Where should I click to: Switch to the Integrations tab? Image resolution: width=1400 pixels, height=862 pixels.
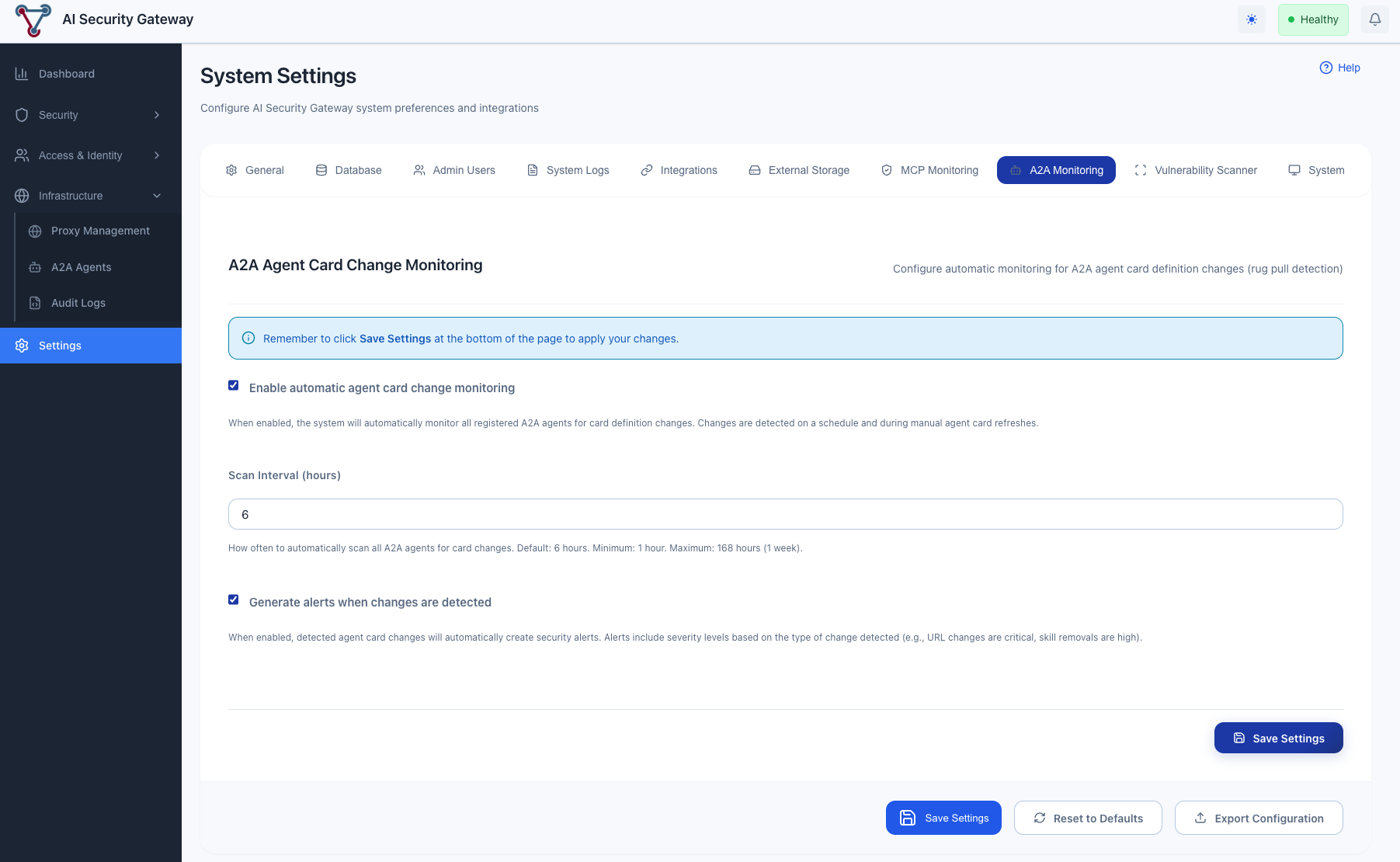coord(679,170)
